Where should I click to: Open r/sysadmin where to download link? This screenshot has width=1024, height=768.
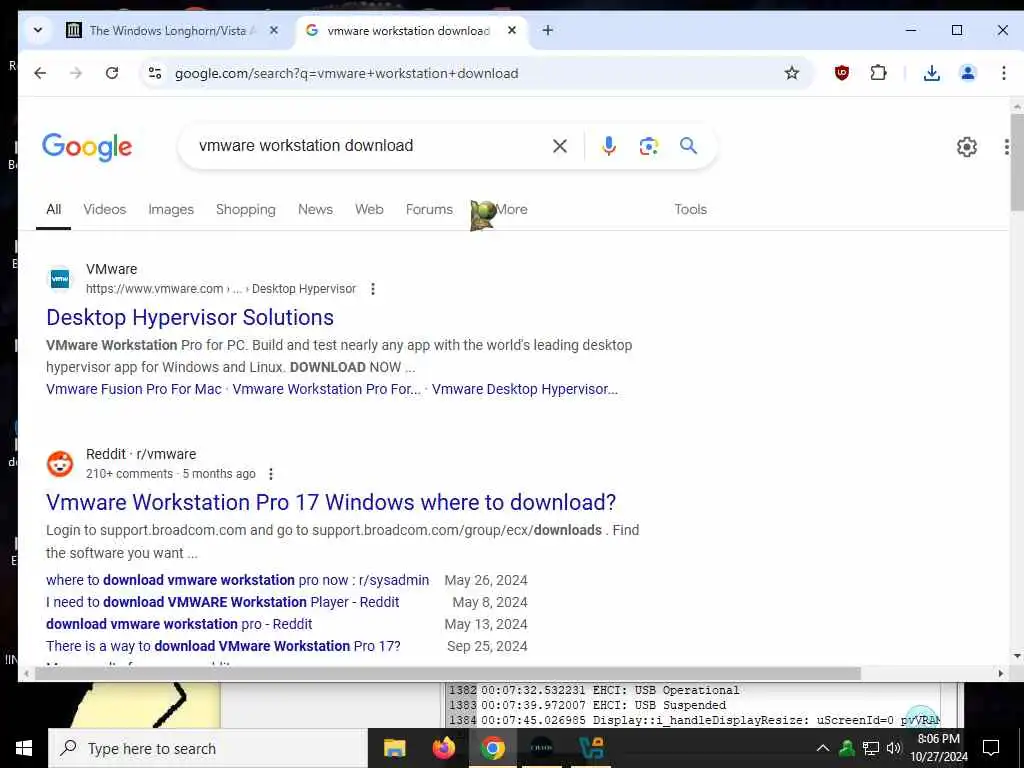point(238,580)
